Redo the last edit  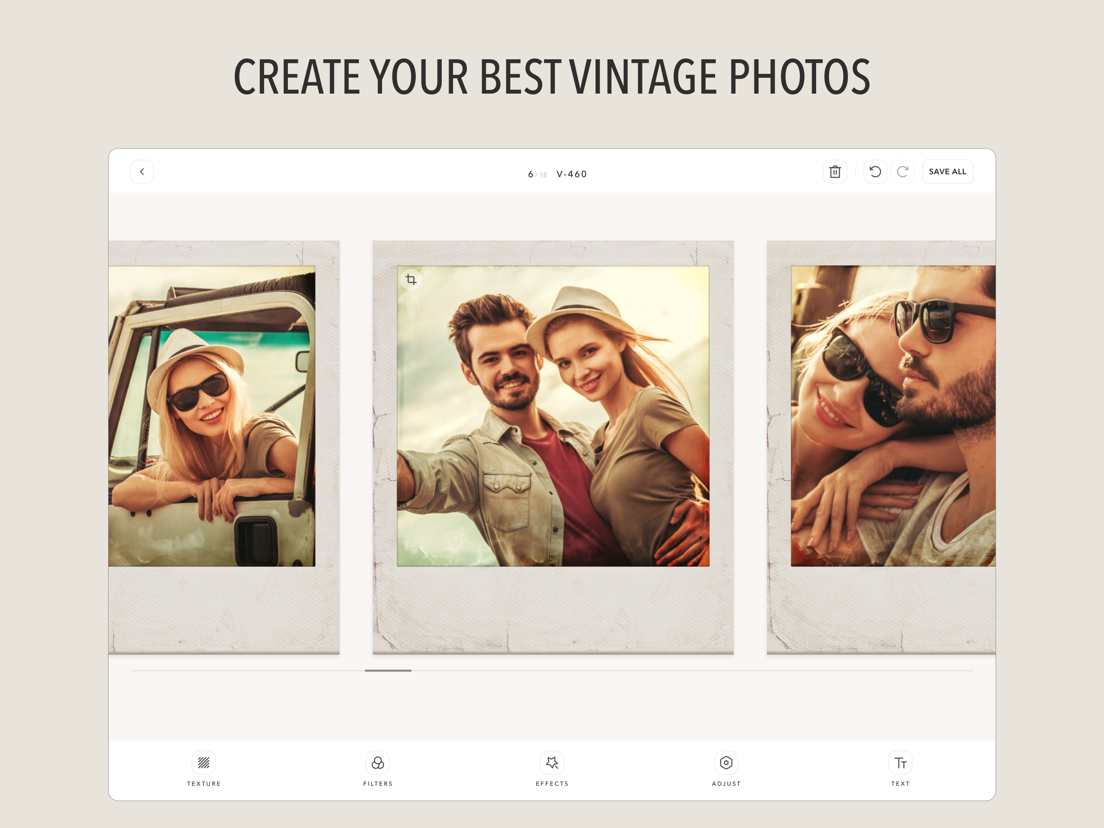pos(903,171)
